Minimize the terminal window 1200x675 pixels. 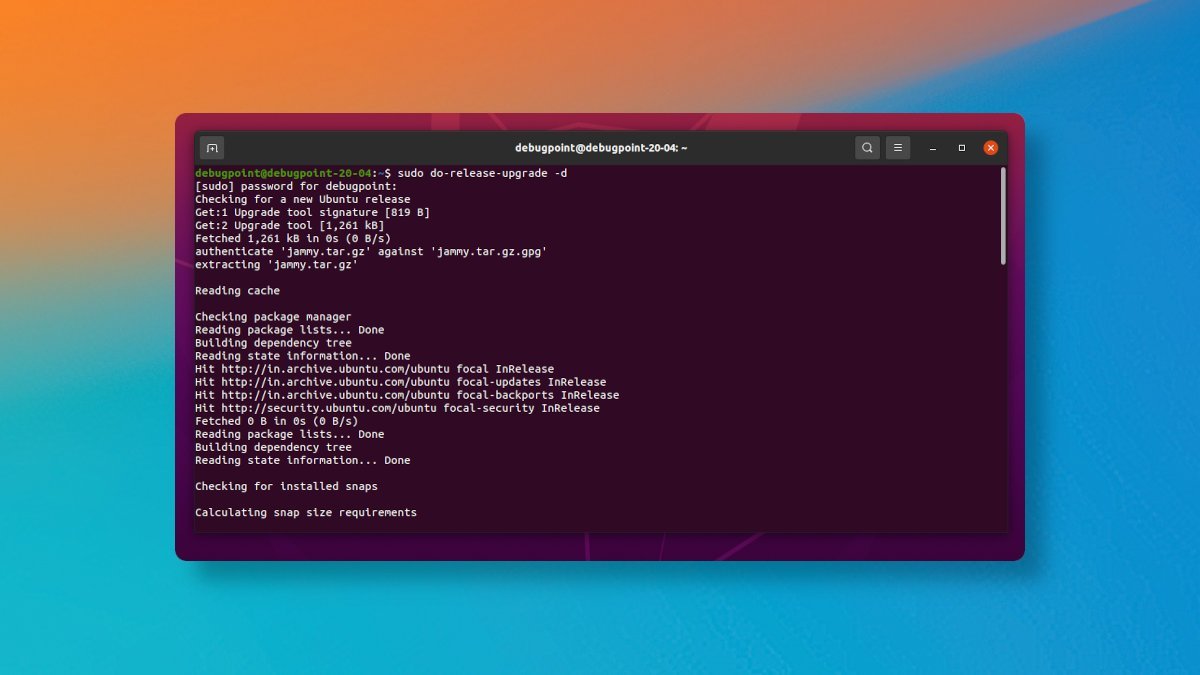tap(932, 148)
